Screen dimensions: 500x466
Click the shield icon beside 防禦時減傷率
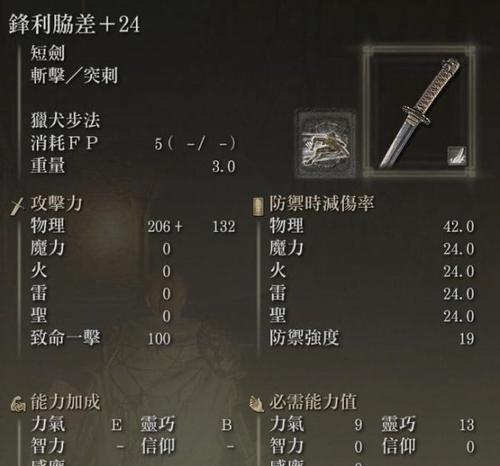257,207
